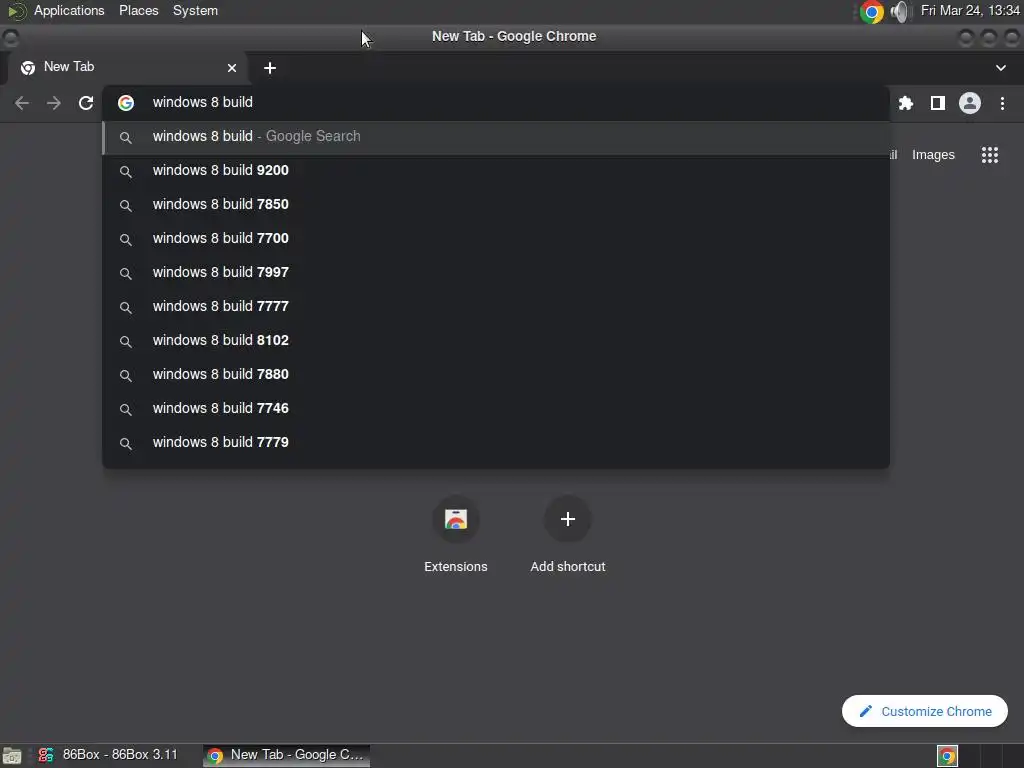Choose suggestion windows 8 build 8102
Image resolution: width=1024 pixels, height=768 pixels.
[496, 340]
